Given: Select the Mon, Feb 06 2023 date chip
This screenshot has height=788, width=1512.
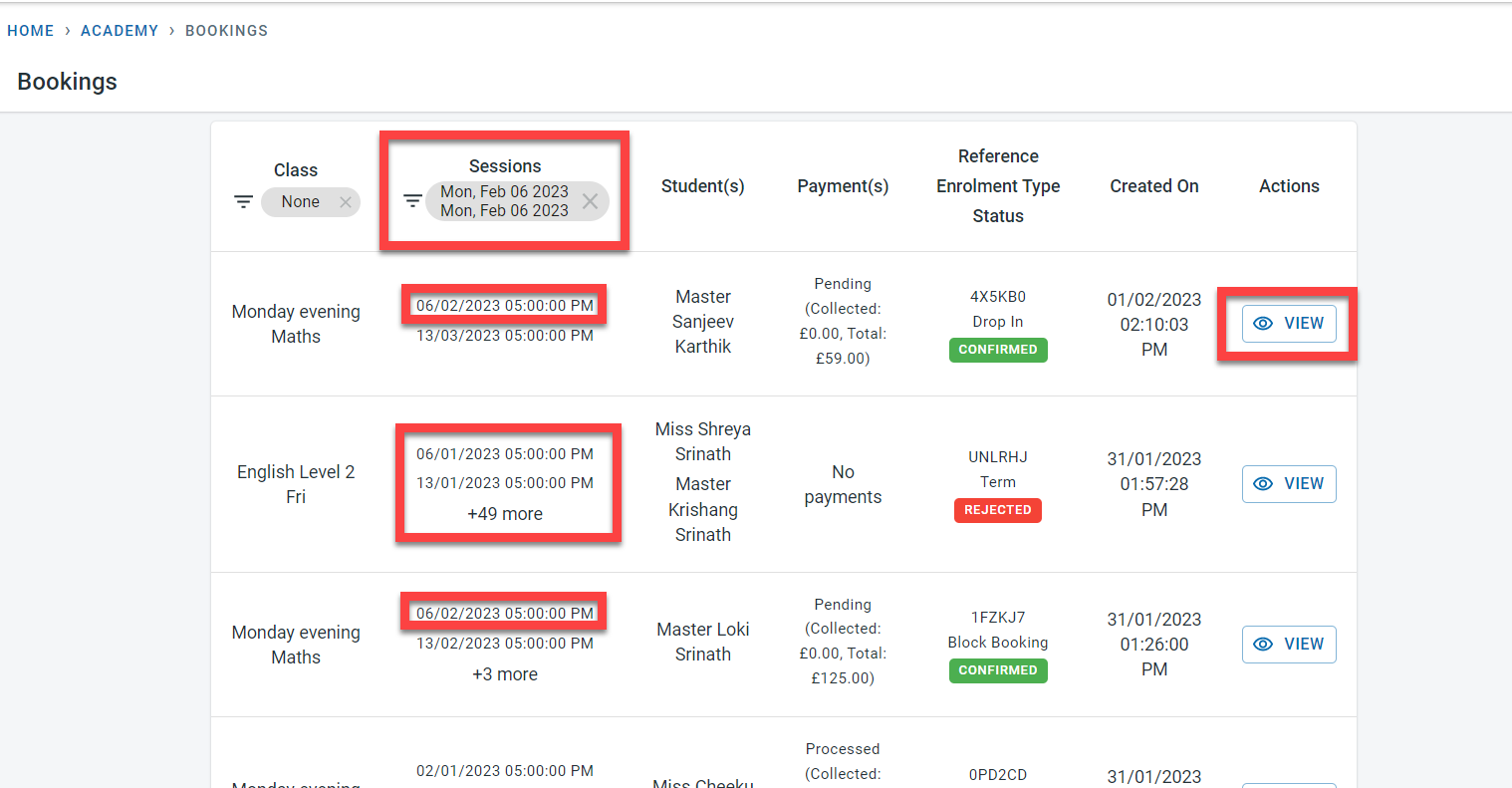Looking at the screenshot, I should coord(504,201).
